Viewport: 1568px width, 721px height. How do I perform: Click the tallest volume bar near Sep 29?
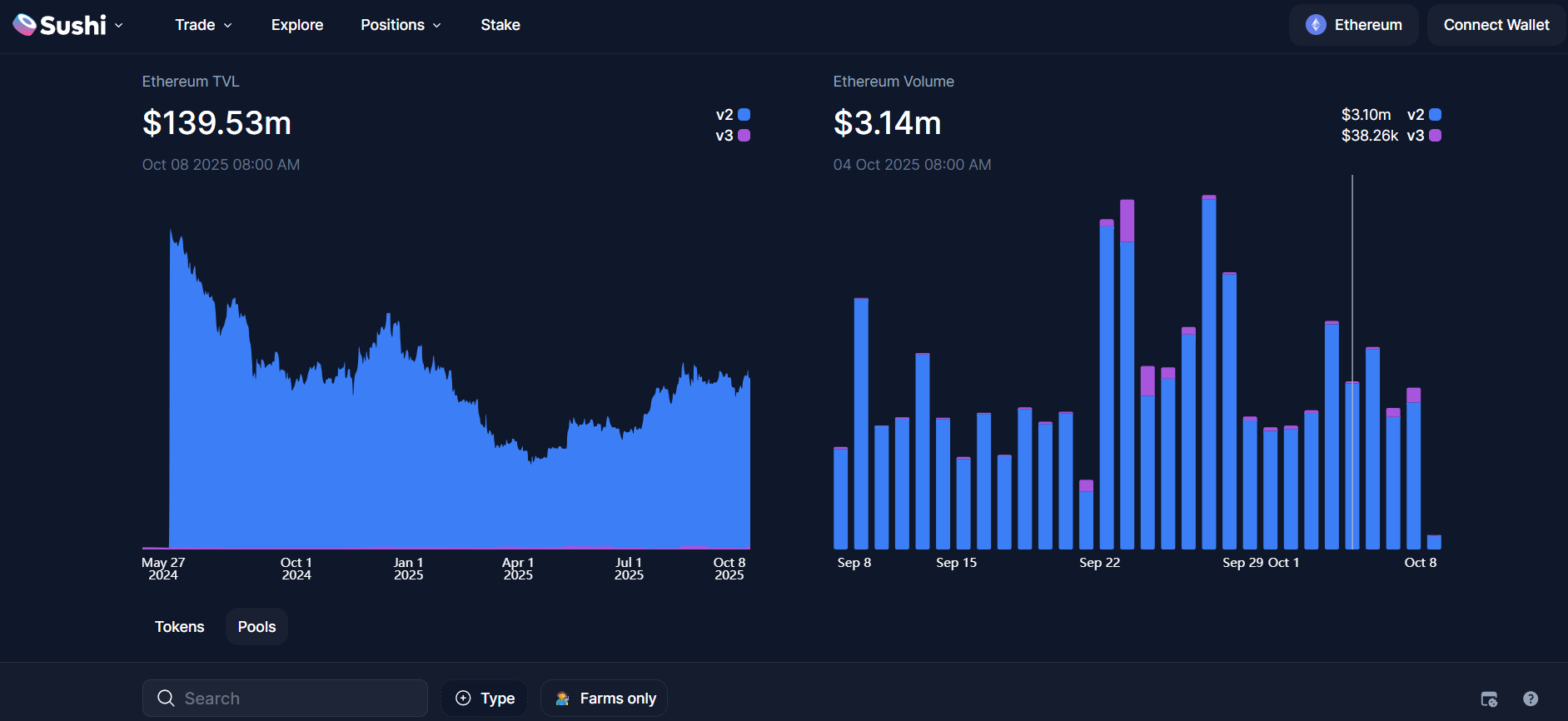point(1209,375)
